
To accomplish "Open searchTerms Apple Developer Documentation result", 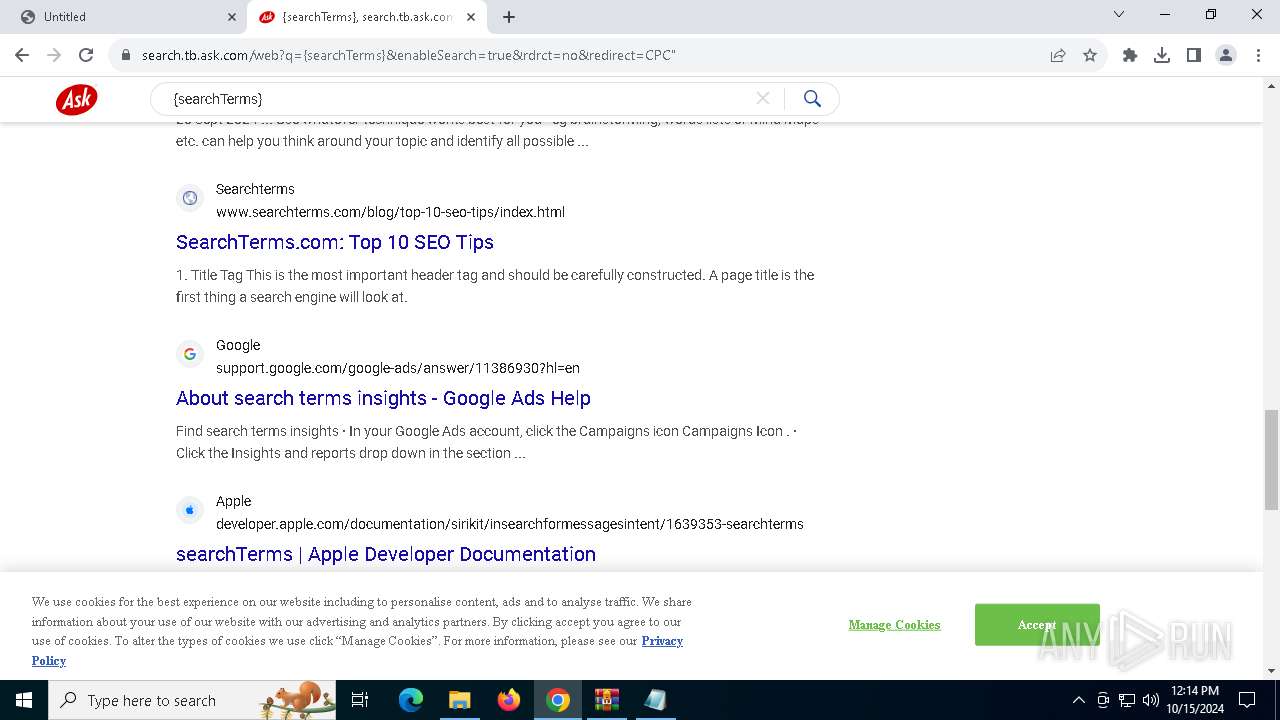I will click(x=386, y=554).
